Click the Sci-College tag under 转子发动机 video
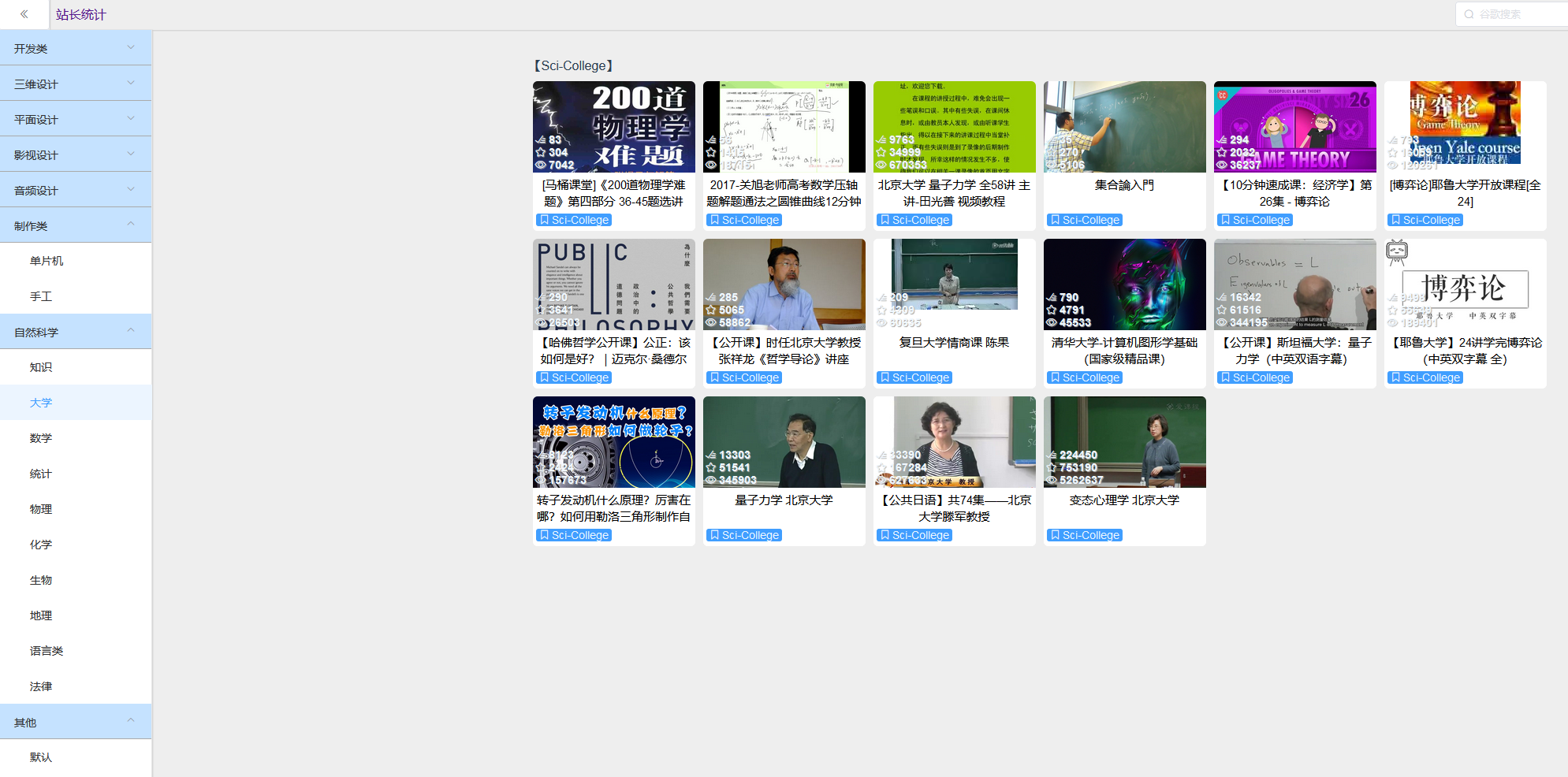Image resolution: width=1568 pixels, height=777 pixels. [x=574, y=535]
